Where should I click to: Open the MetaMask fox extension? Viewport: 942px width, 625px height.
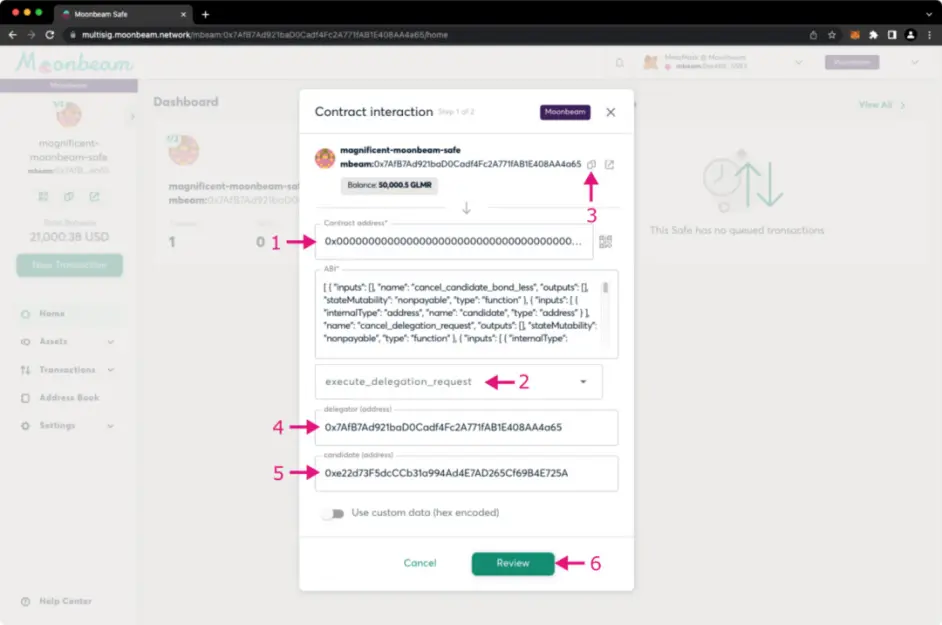[x=854, y=35]
